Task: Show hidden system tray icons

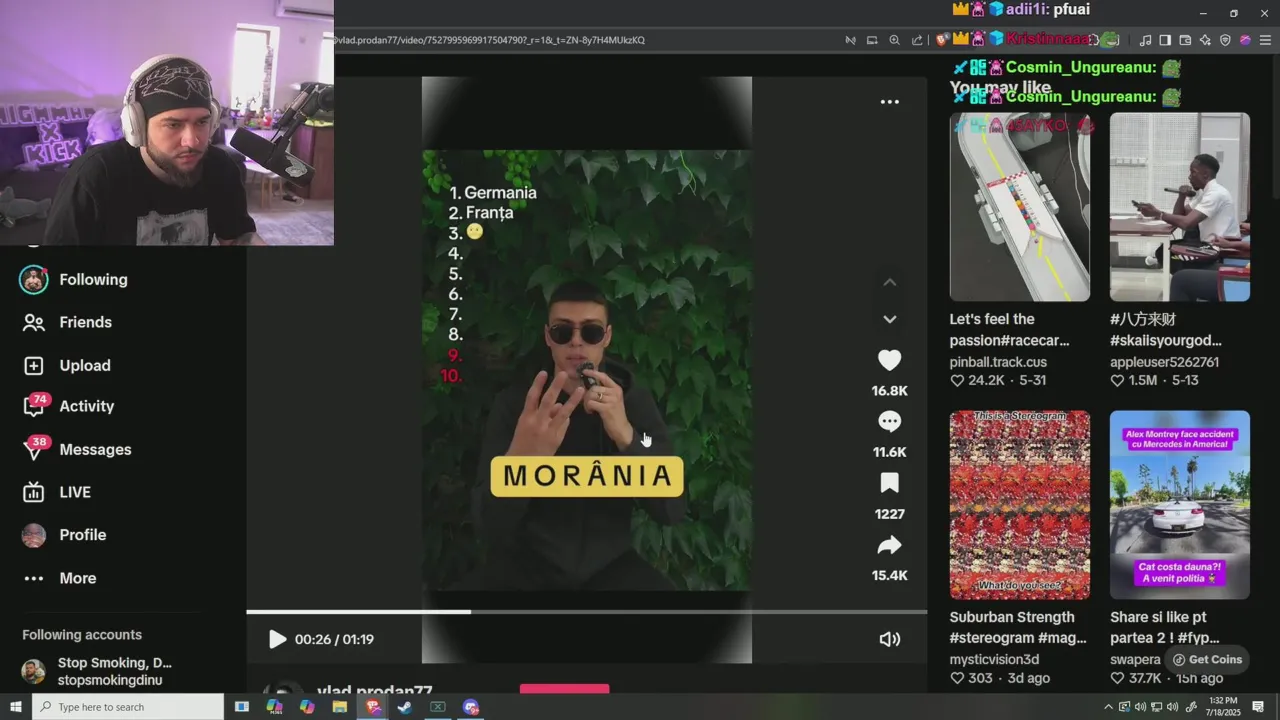Action: tap(1110, 707)
